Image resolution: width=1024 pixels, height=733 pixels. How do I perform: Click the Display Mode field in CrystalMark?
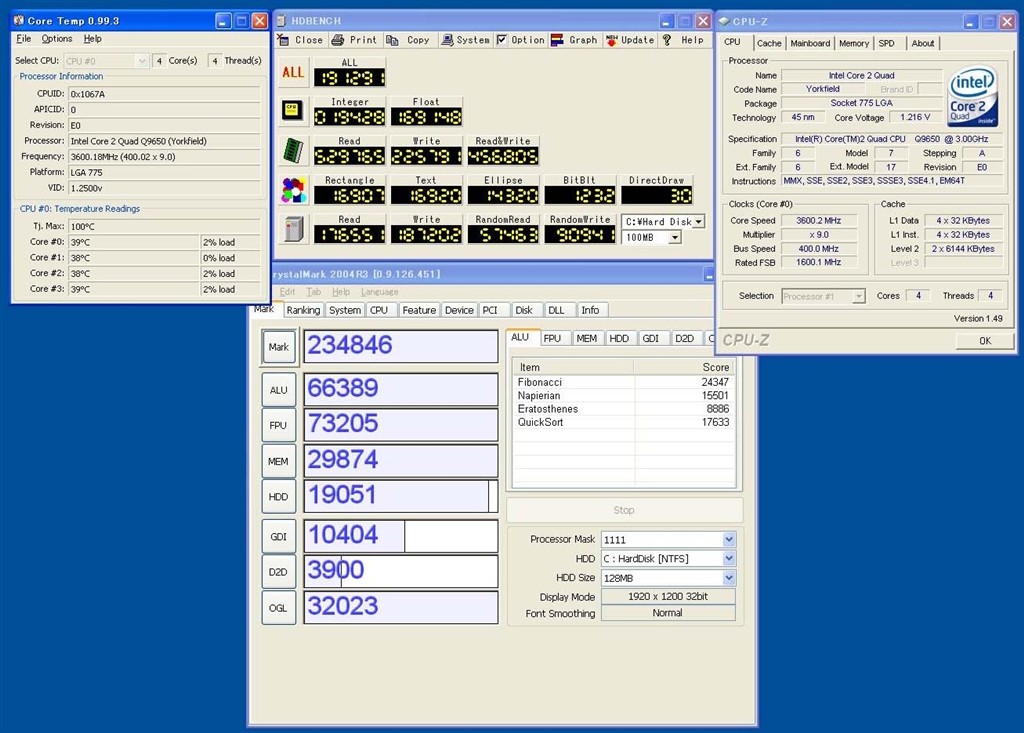click(668, 596)
